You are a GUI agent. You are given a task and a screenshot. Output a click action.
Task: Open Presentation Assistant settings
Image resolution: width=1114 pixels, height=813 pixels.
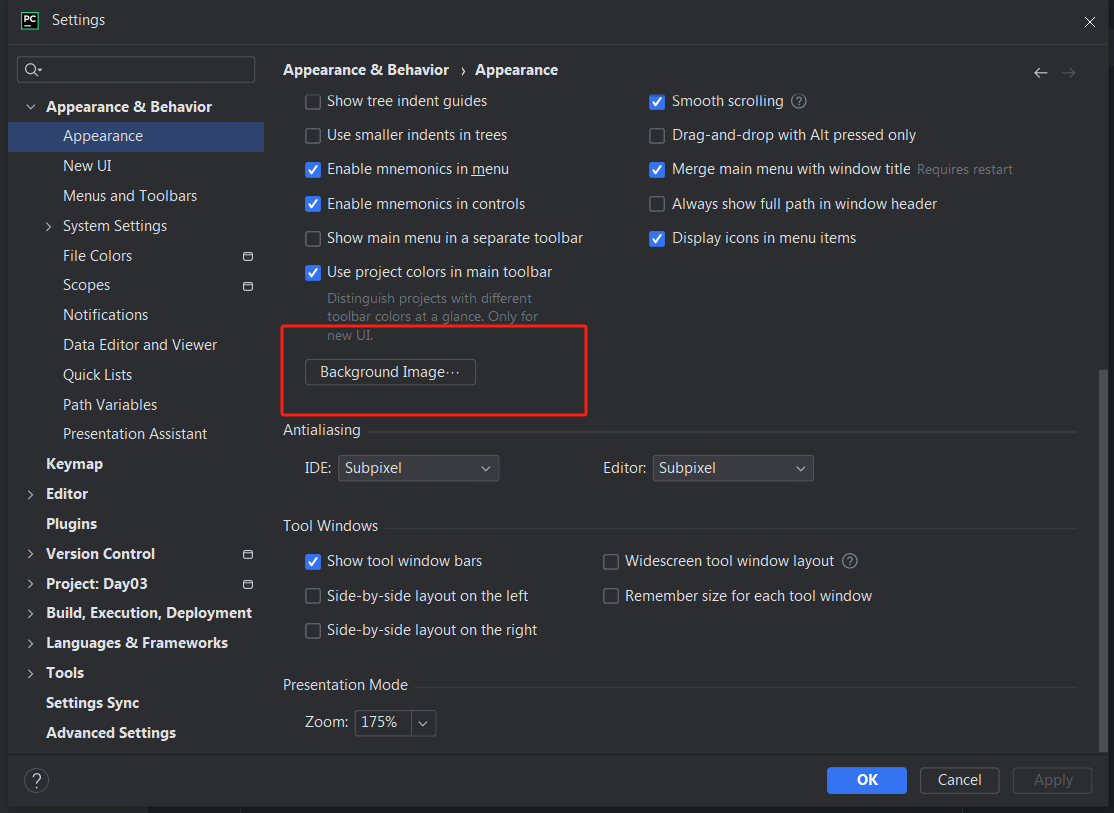pos(135,434)
